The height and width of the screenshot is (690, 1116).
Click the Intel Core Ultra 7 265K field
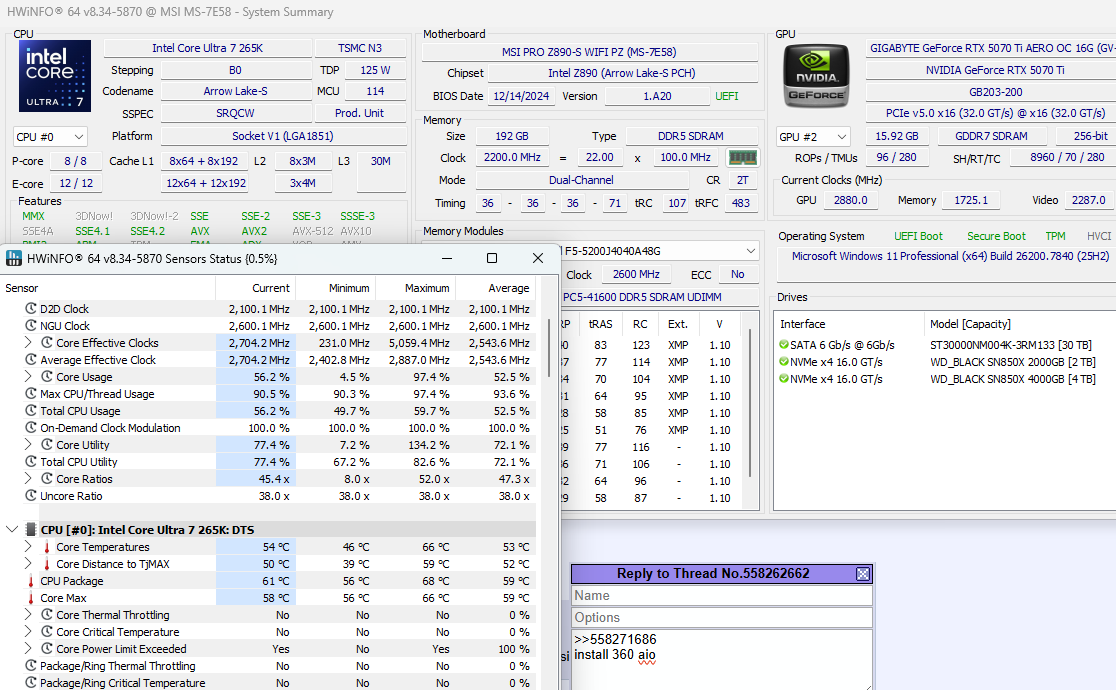pyautogui.click(x=207, y=48)
